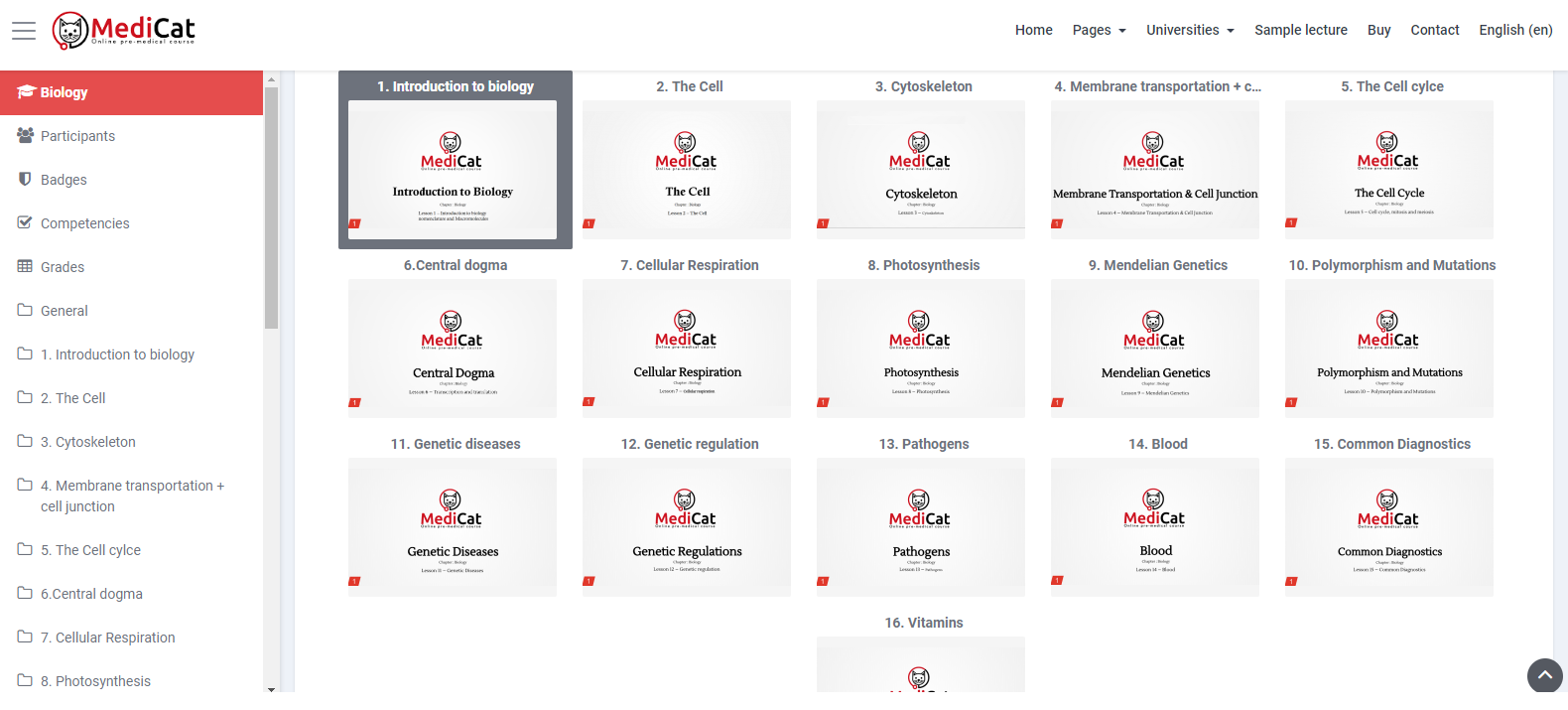
Task: Open the Introduction to Biology lesson thumbnail
Action: pyautogui.click(x=453, y=170)
